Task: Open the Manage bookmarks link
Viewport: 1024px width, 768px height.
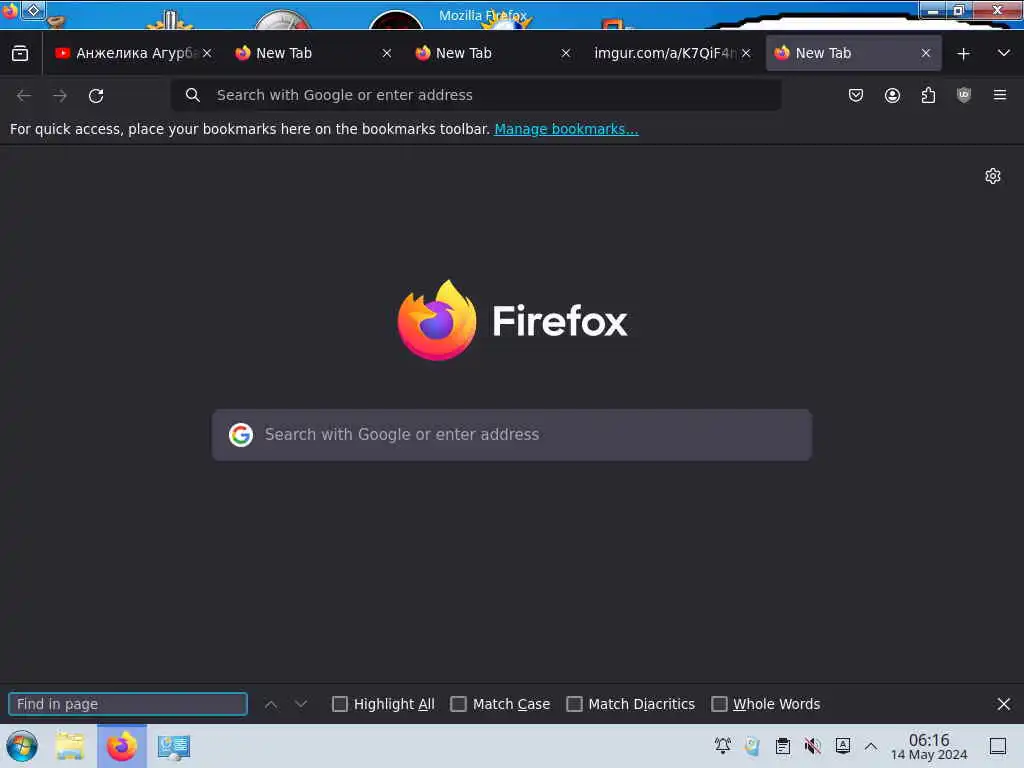Action: (x=566, y=129)
